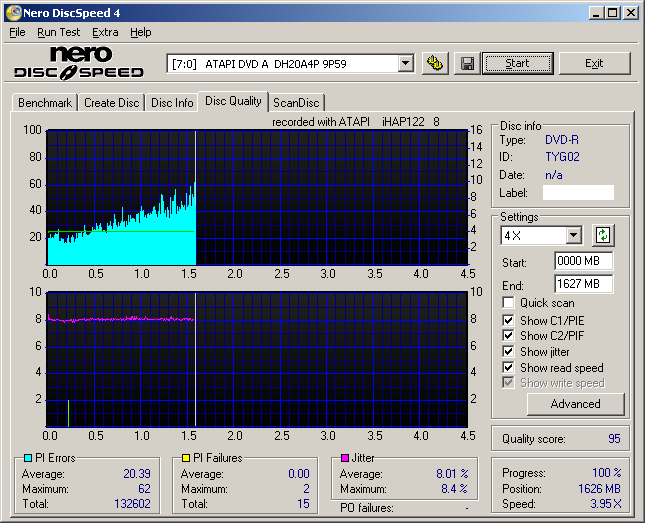Click the disc Label input field

pyautogui.click(x=578, y=193)
